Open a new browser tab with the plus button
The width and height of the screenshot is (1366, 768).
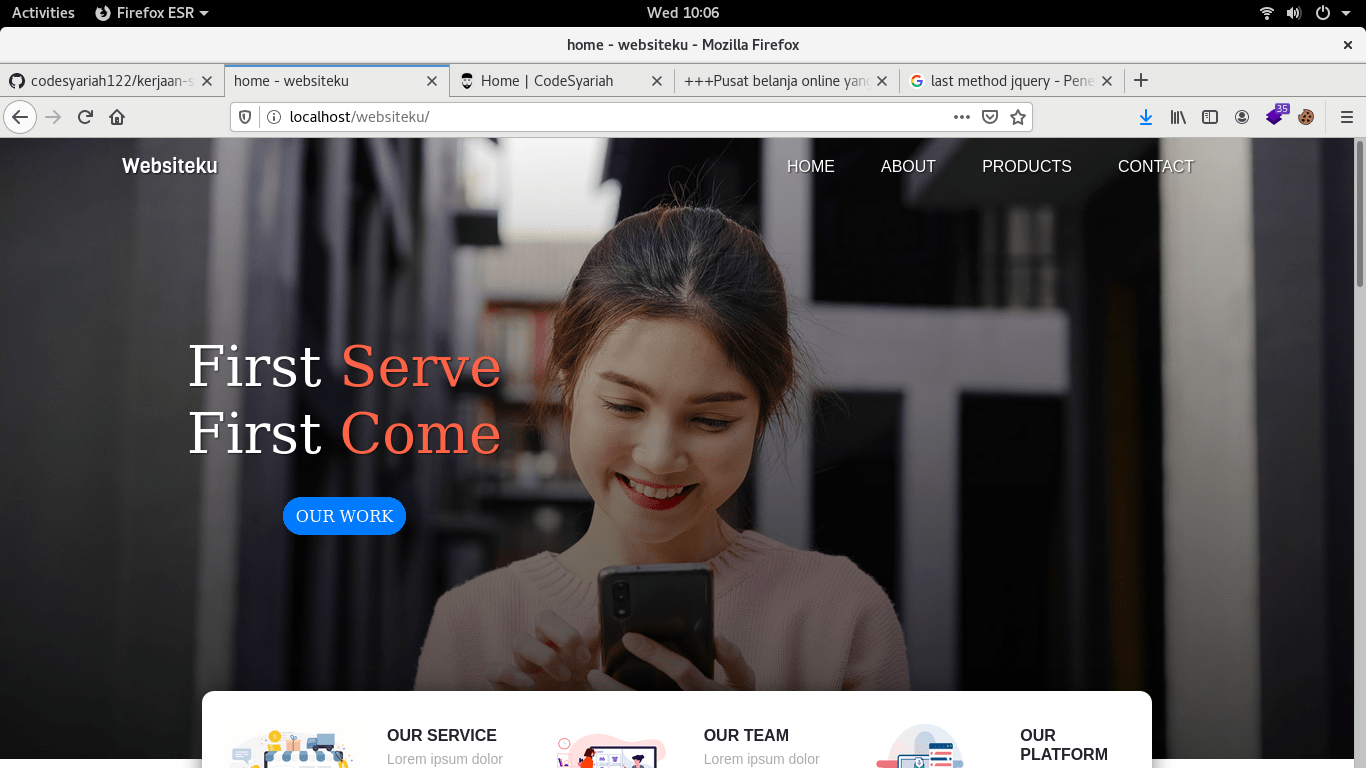[x=1141, y=80]
